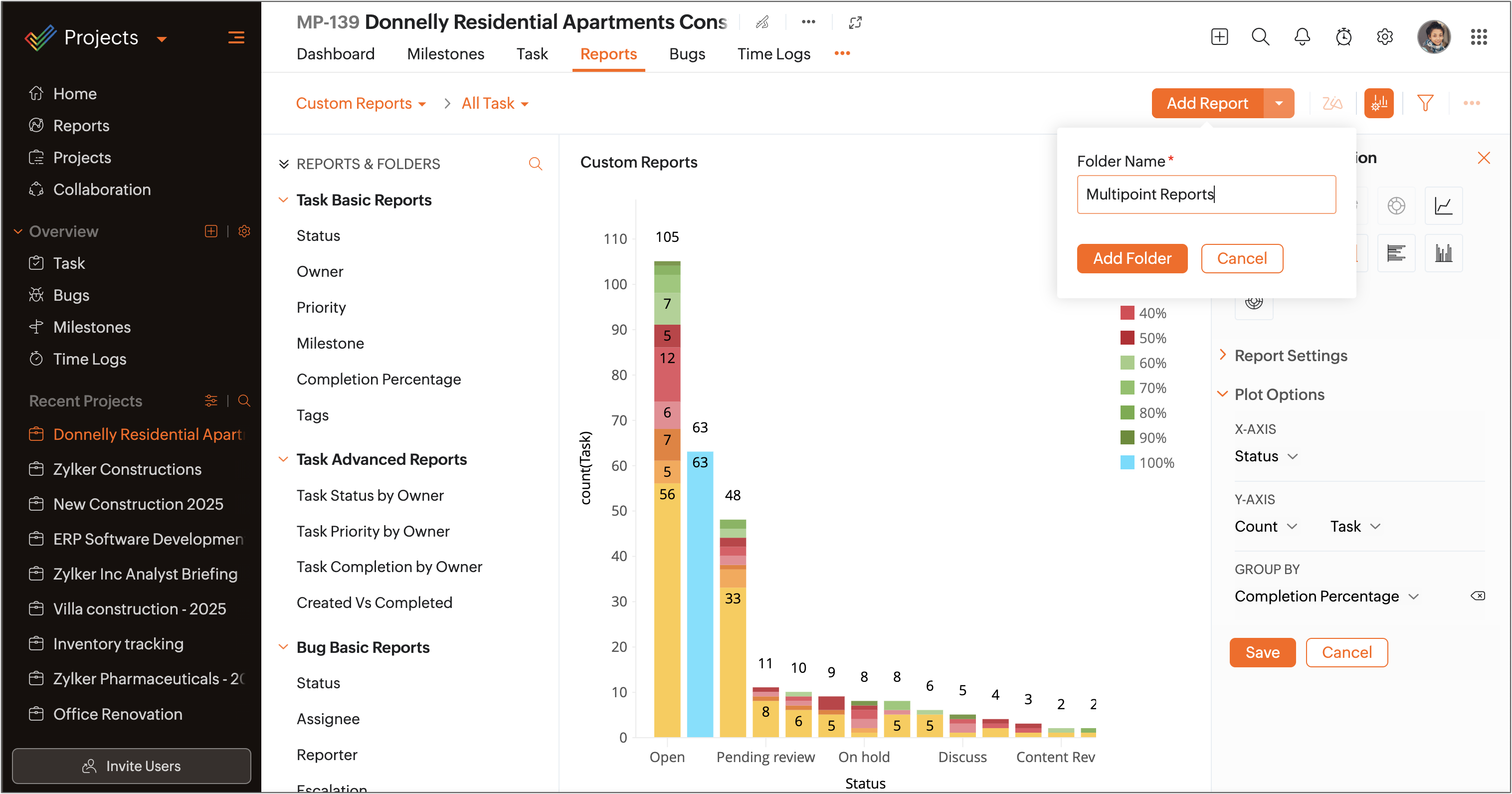
Task: Select the grouped bar chart icon
Action: pyautogui.click(x=1443, y=253)
